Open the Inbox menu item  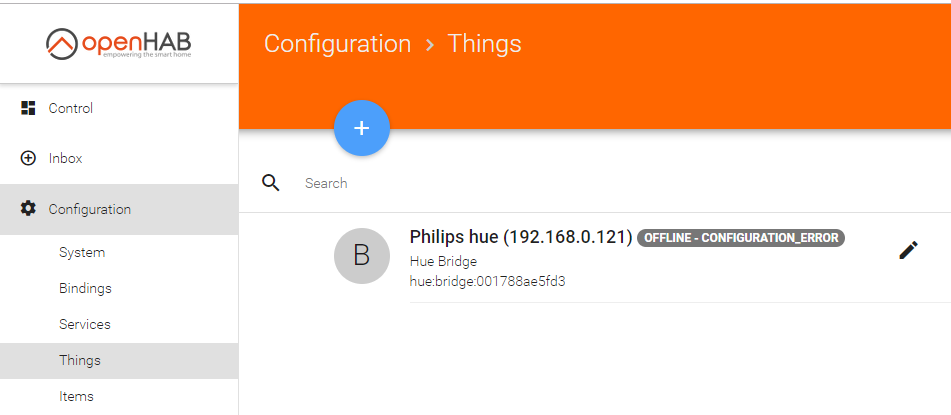coord(119,159)
